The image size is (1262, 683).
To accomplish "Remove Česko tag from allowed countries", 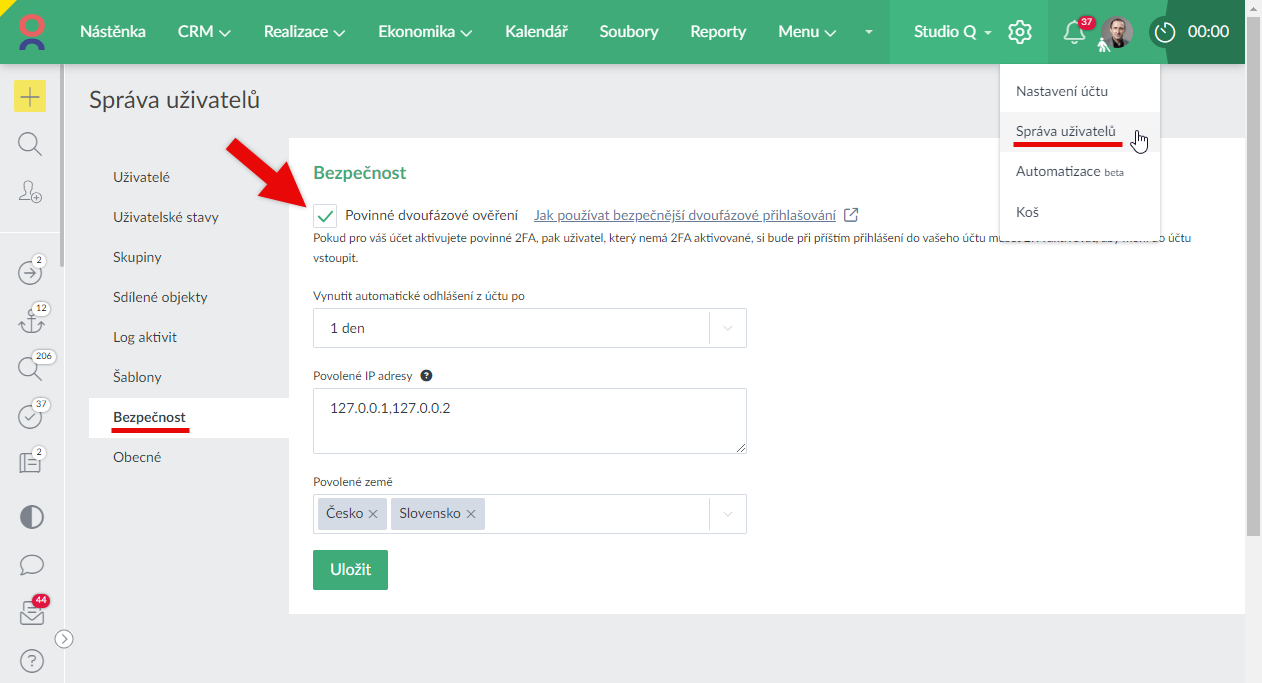I will coord(373,514).
